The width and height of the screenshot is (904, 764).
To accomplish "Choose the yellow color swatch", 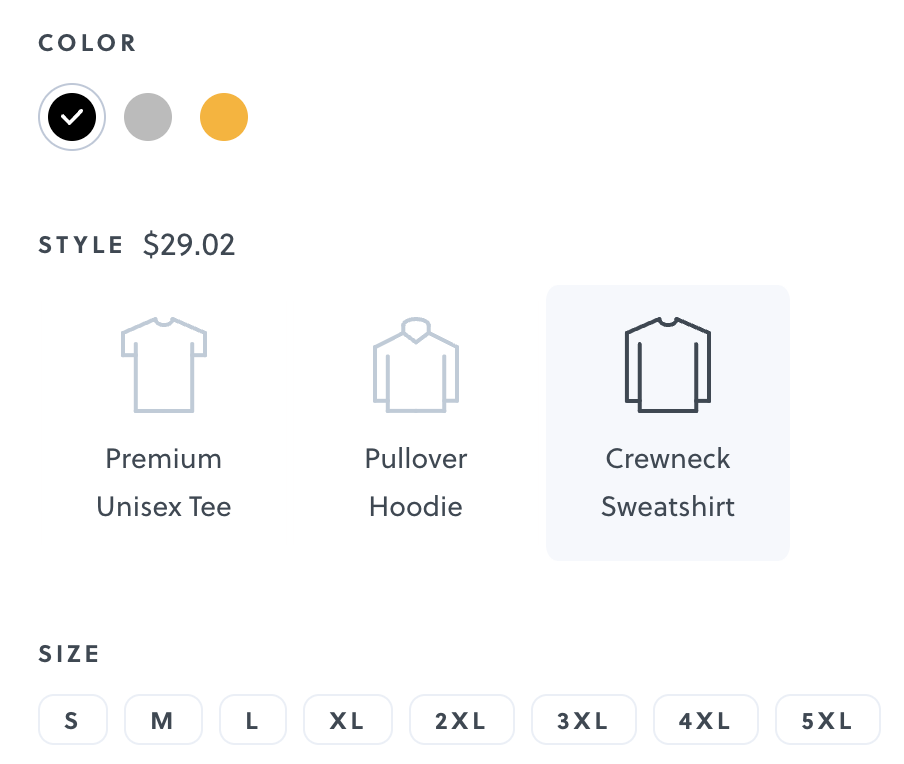I will 224,118.
